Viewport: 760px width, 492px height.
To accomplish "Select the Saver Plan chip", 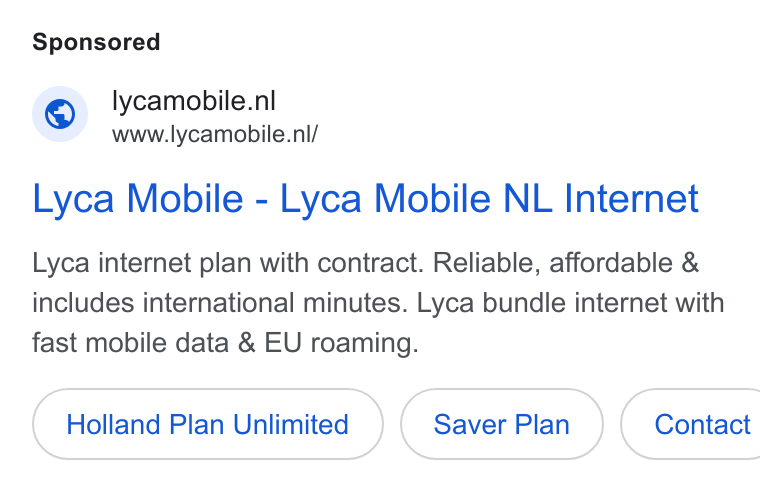I will coord(502,424).
